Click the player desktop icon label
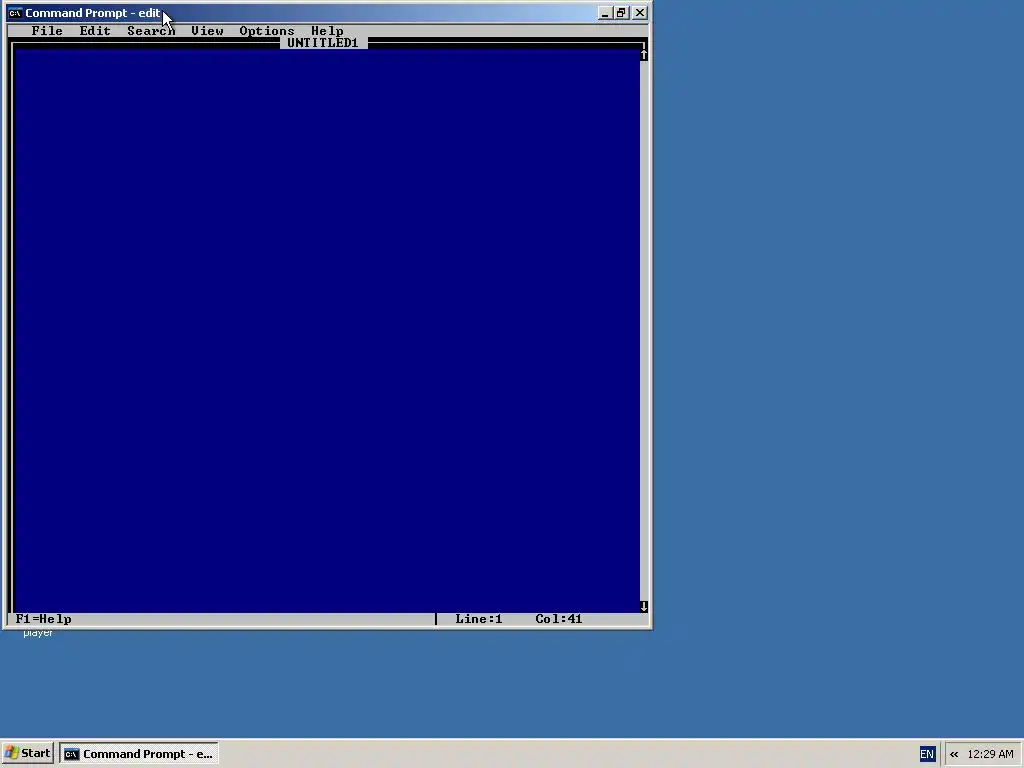This screenshot has height=768, width=1024. (38, 633)
